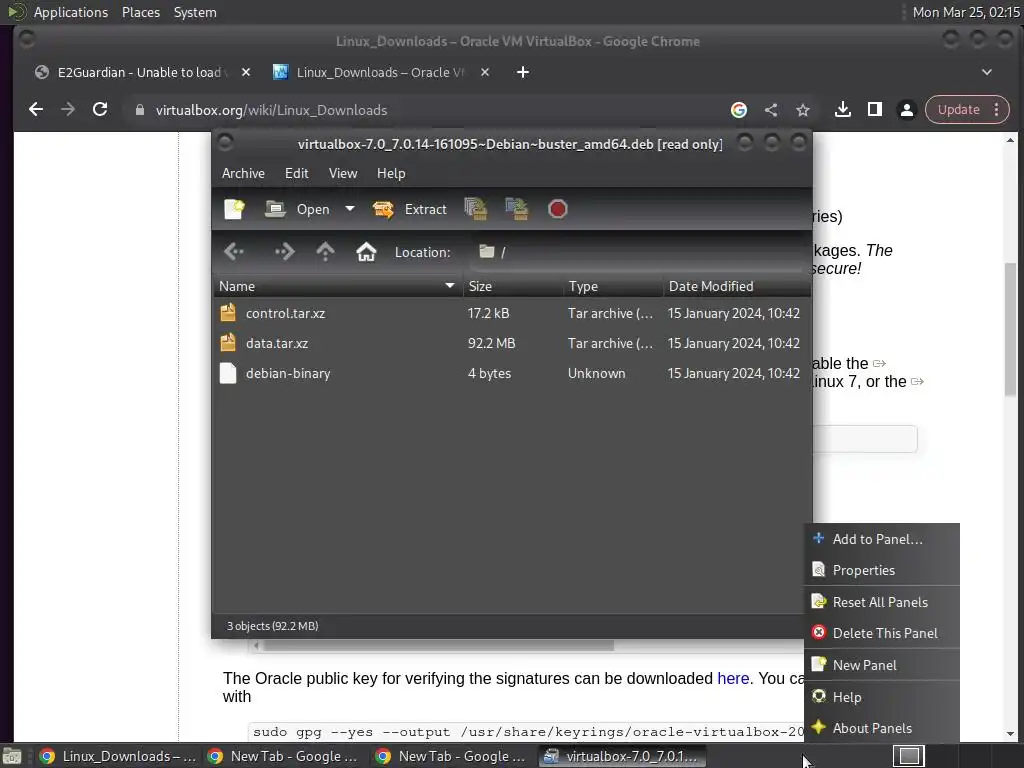The image size is (1024, 768).
Task: Click the share page icon
Action: [x=771, y=110]
